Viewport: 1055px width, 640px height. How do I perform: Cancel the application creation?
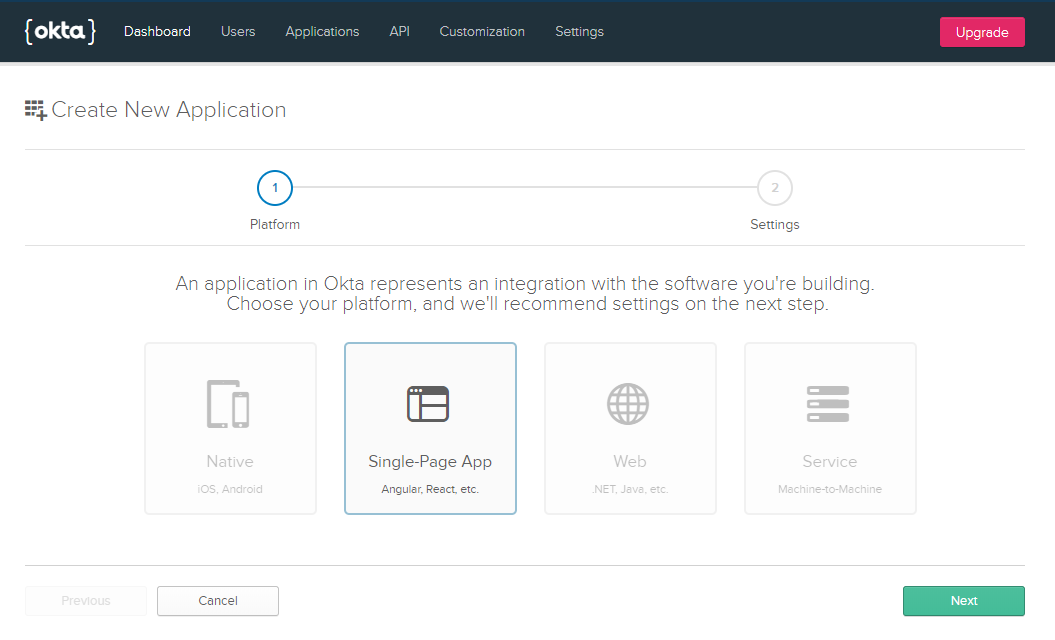pos(217,600)
